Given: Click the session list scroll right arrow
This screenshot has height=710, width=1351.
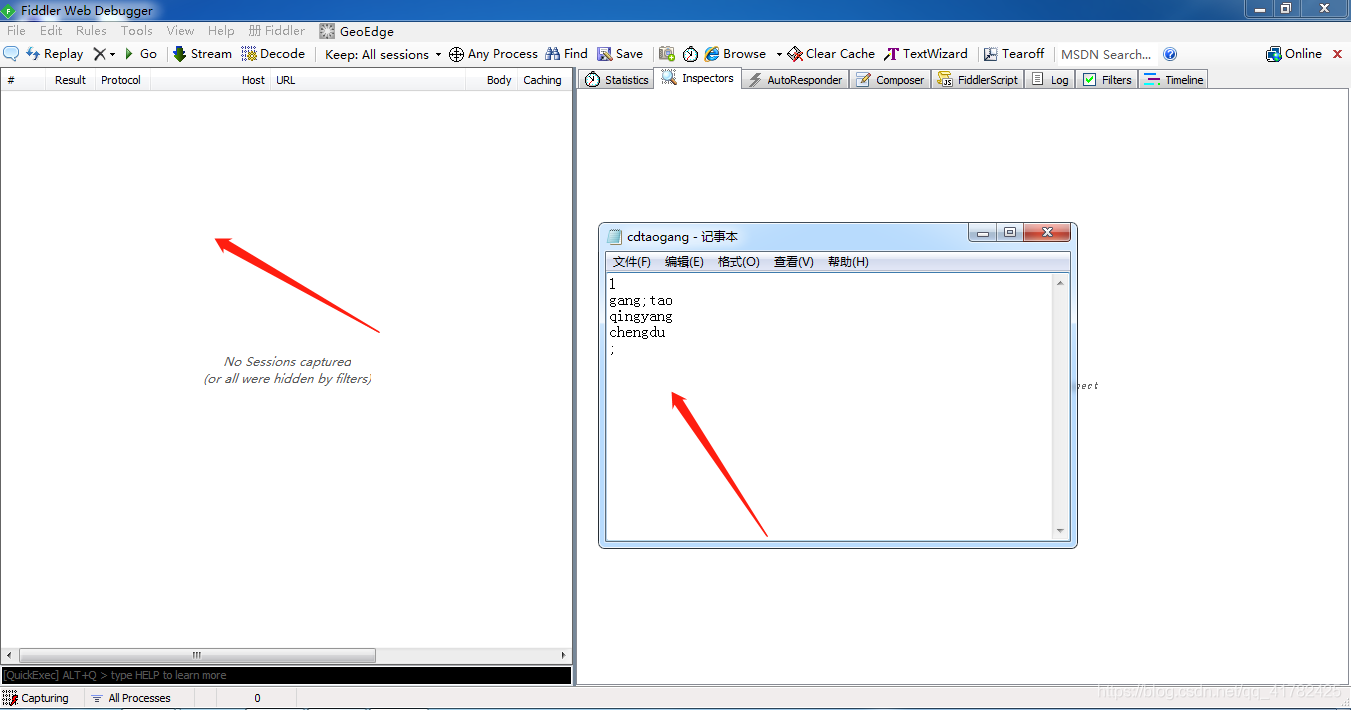Looking at the screenshot, I should [x=564, y=656].
